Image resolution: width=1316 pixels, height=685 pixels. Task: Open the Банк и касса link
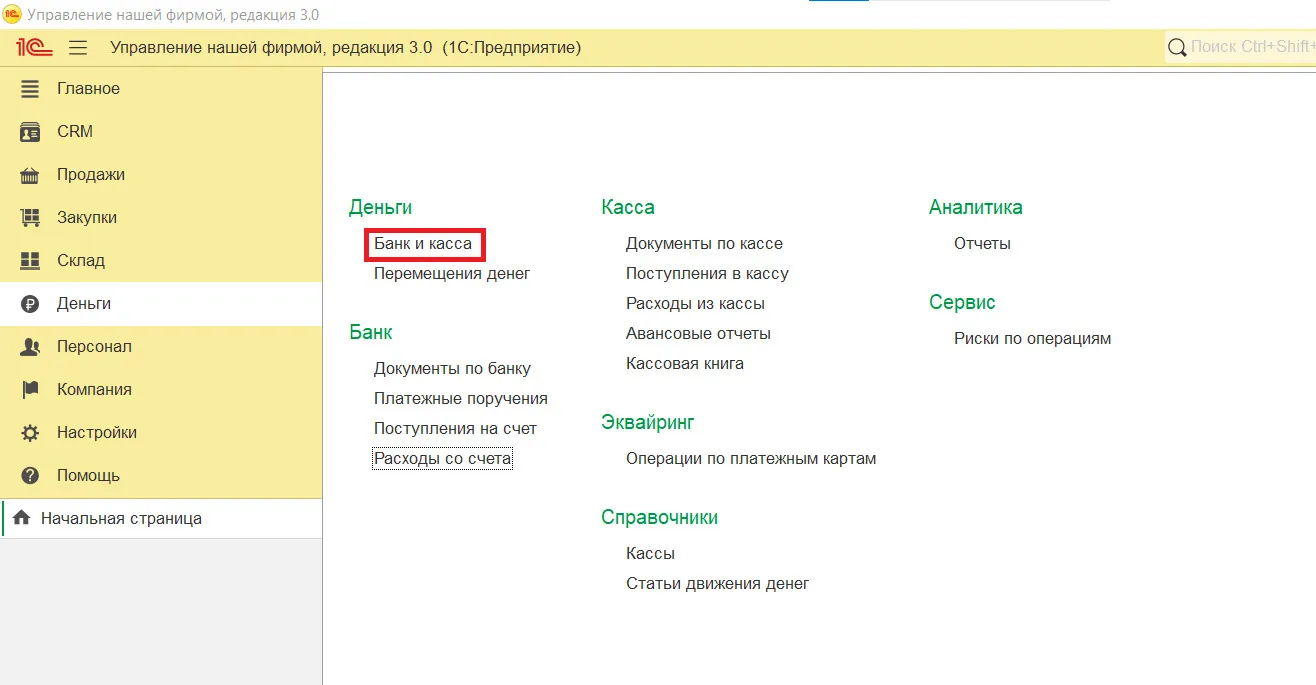click(x=423, y=243)
